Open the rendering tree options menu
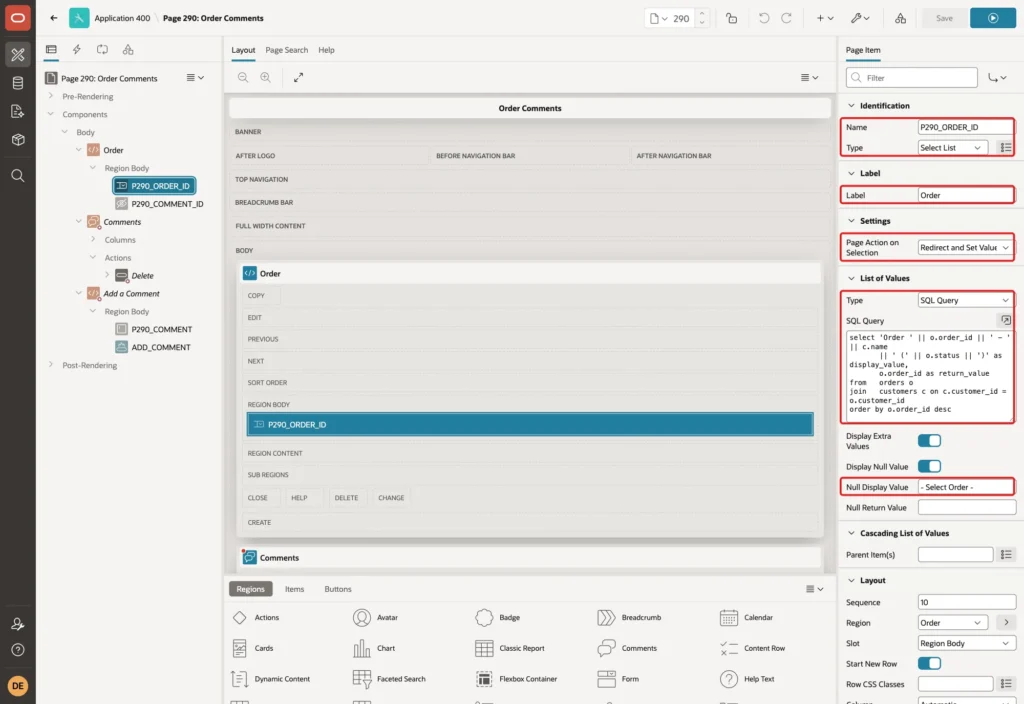Viewport: 1024px width, 704px height. click(195, 78)
